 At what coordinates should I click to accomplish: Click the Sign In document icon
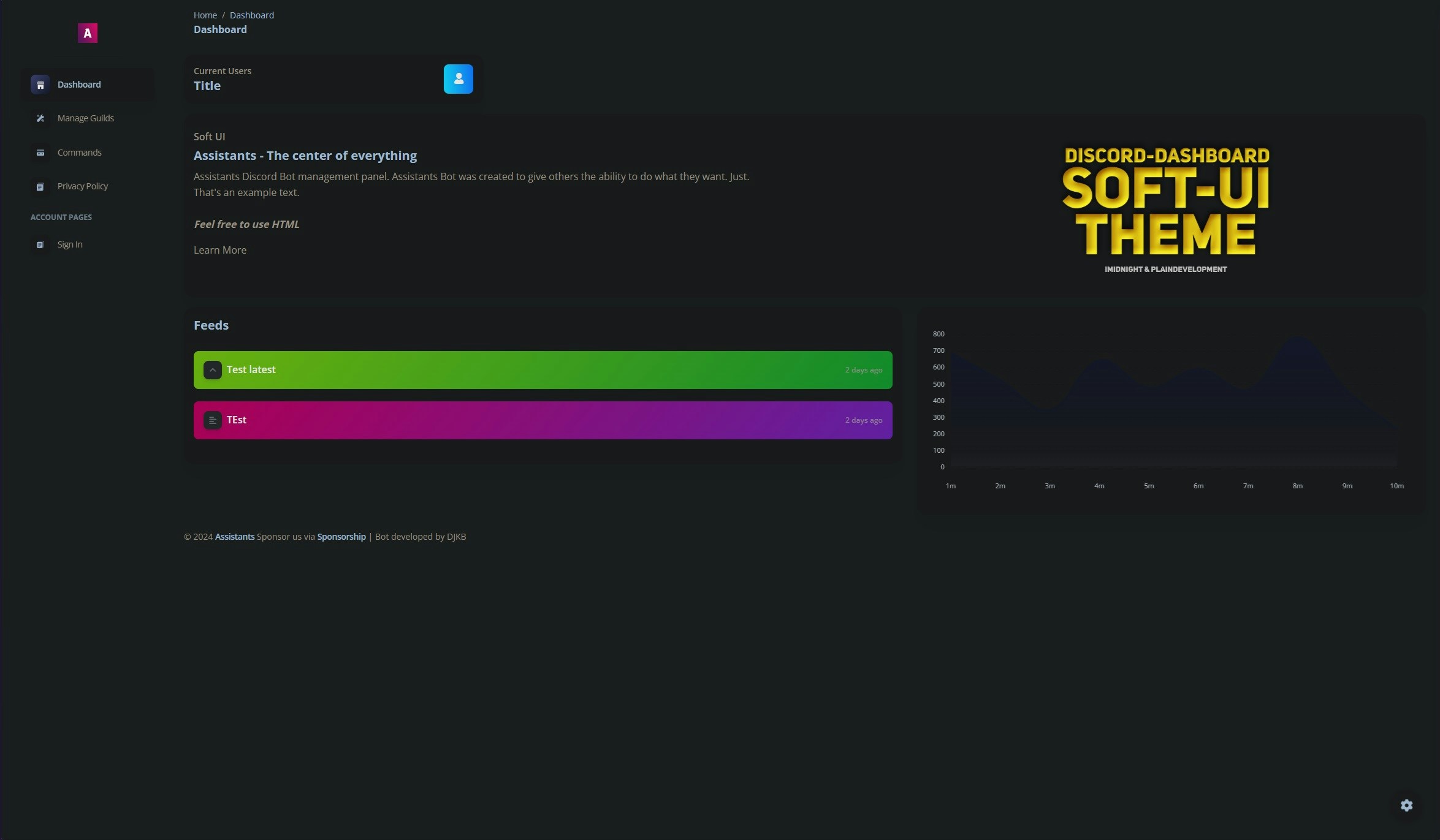coord(40,244)
